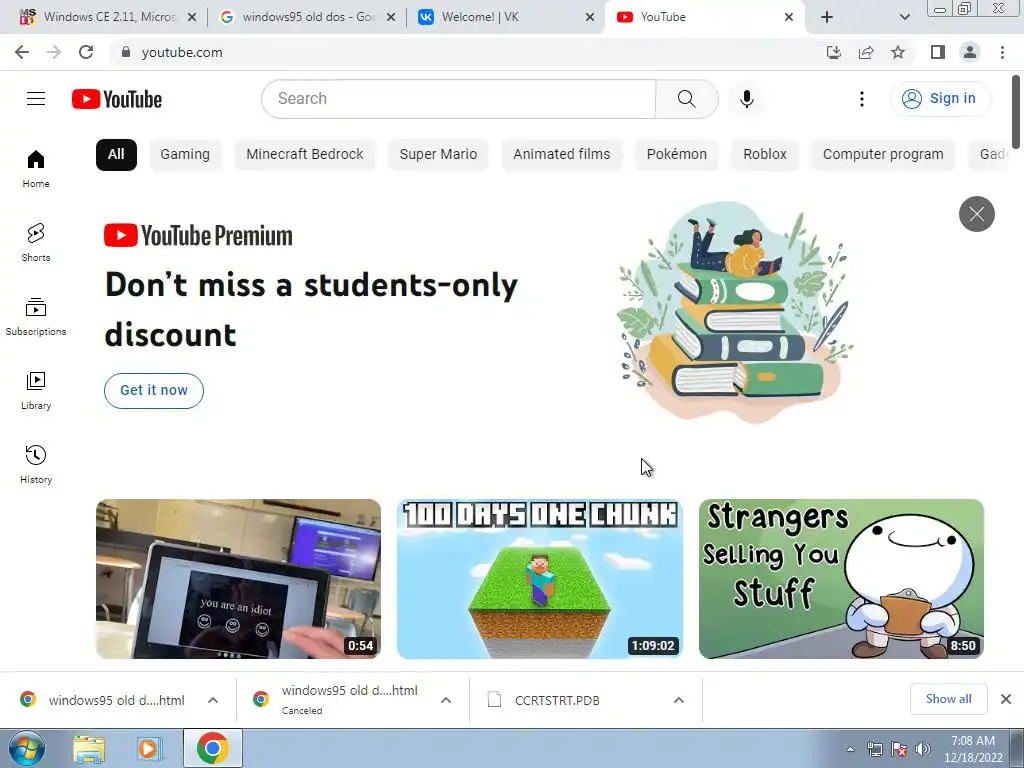Image resolution: width=1024 pixels, height=768 pixels.
Task: Select the Roblox chip
Action: point(765,155)
